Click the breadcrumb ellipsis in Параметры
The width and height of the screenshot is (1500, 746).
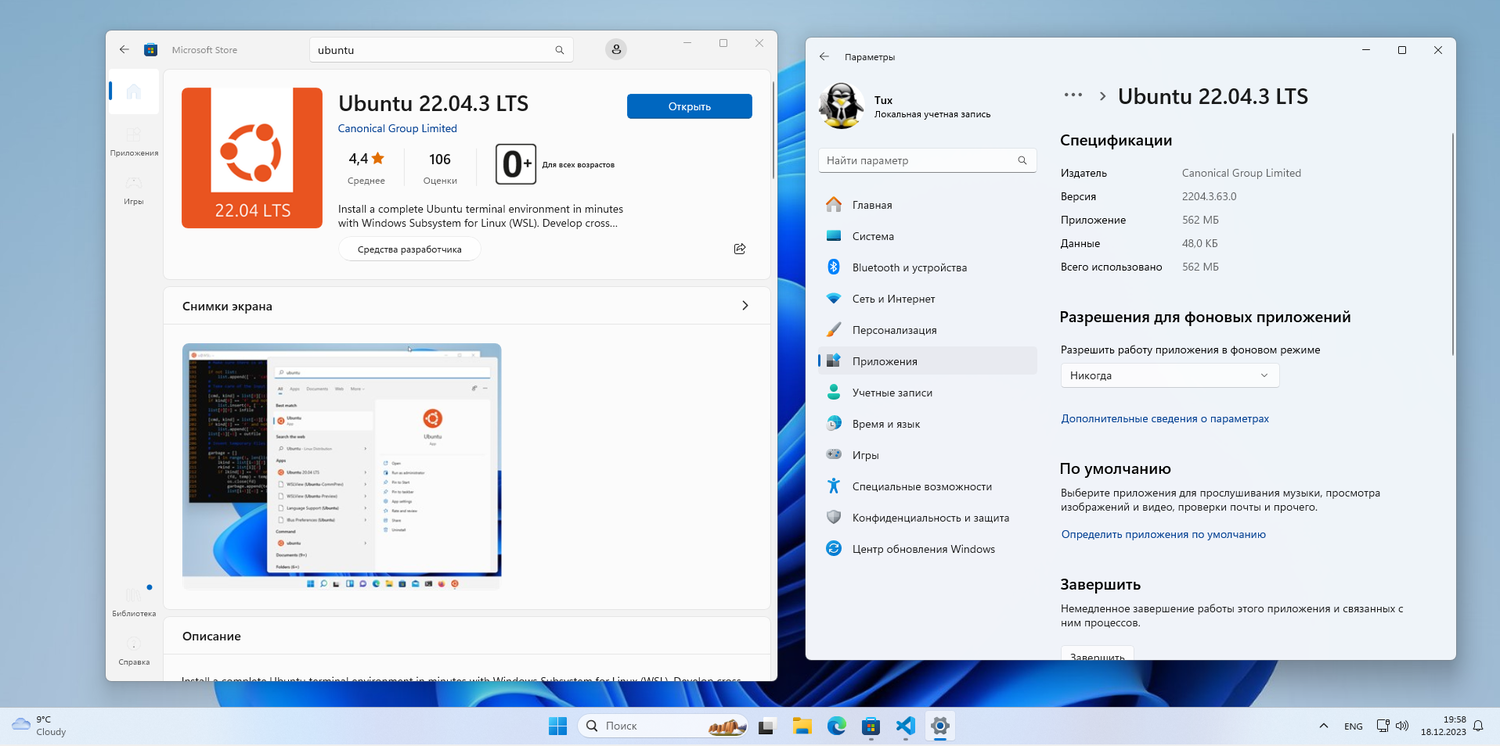(1073, 95)
